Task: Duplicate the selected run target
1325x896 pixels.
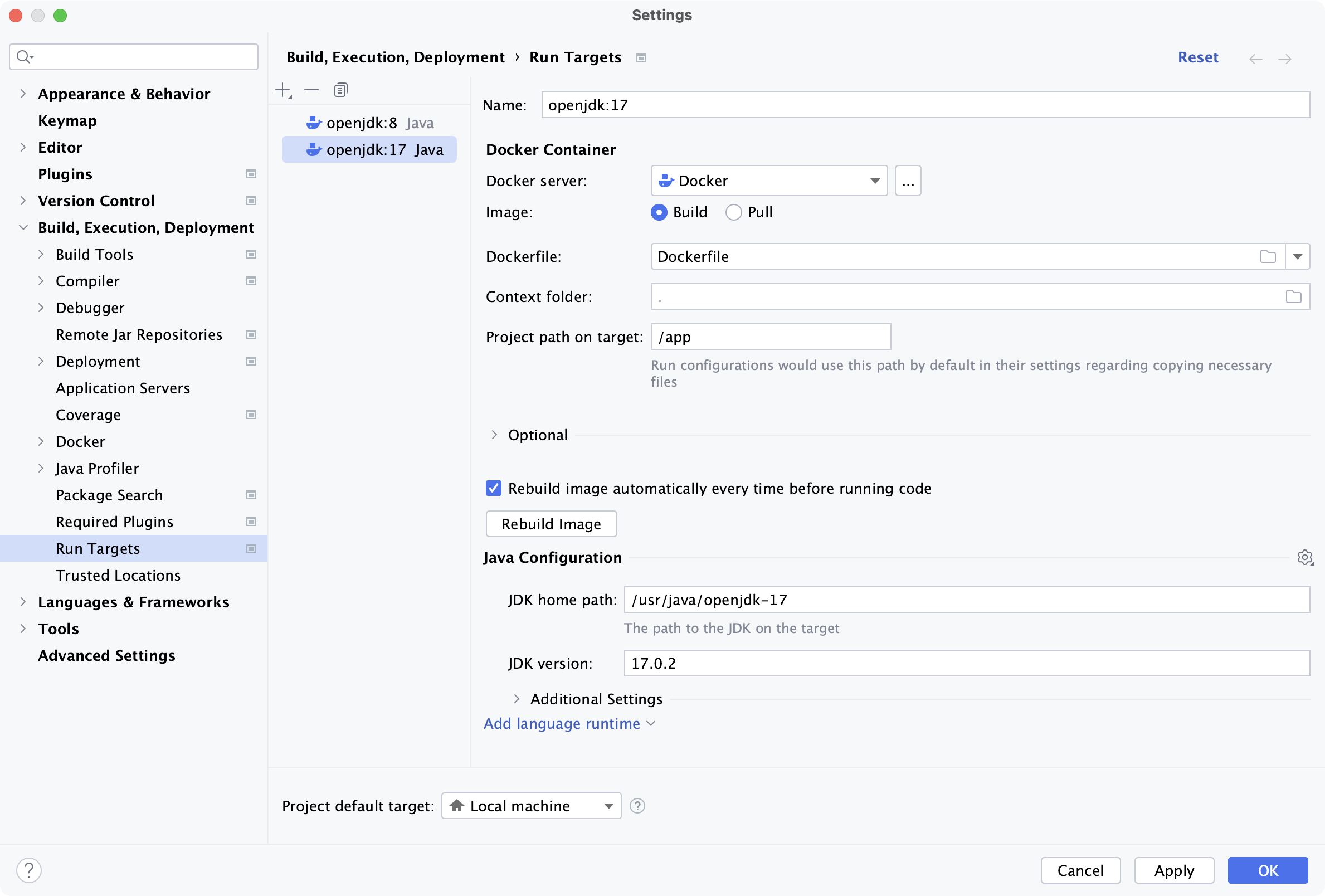Action: (x=340, y=90)
